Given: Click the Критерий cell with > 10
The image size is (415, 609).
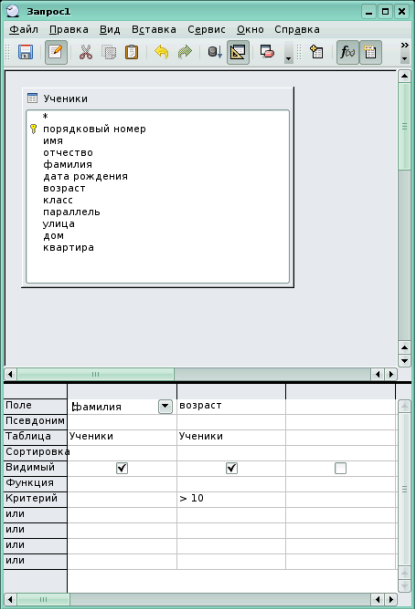Looking at the screenshot, I should pos(231,499).
